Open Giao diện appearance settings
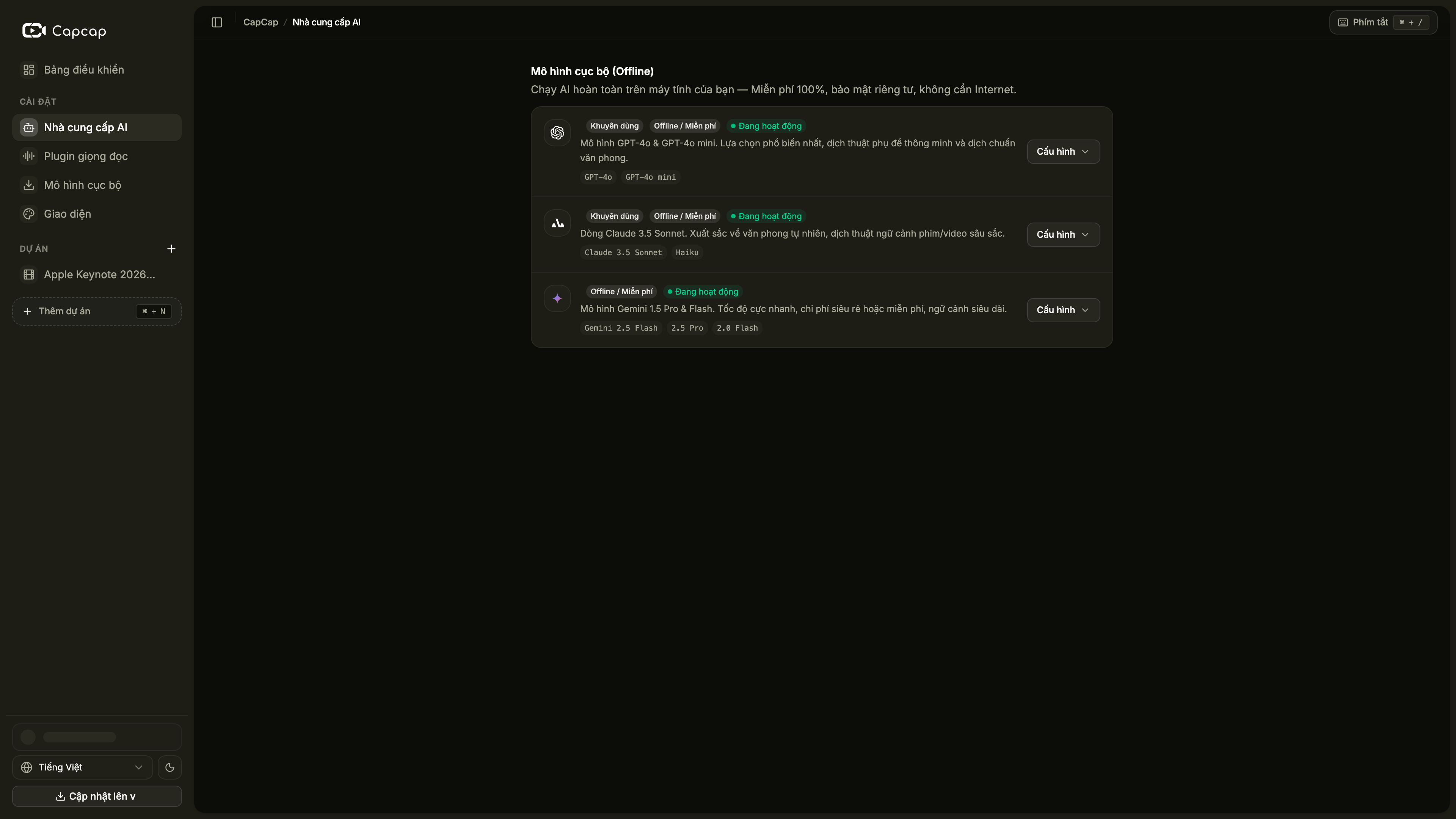This screenshot has width=1456, height=819. click(x=97, y=213)
